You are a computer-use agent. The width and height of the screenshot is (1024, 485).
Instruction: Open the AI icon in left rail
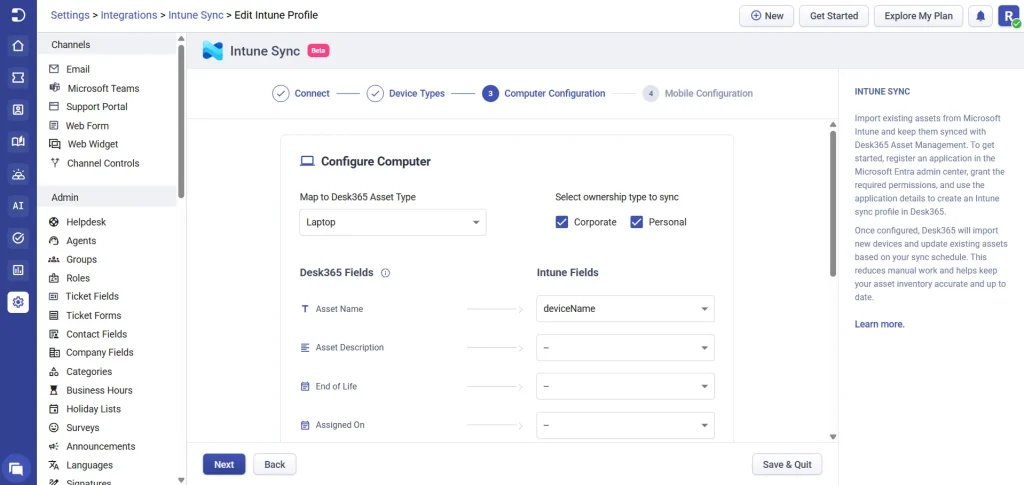coord(18,206)
